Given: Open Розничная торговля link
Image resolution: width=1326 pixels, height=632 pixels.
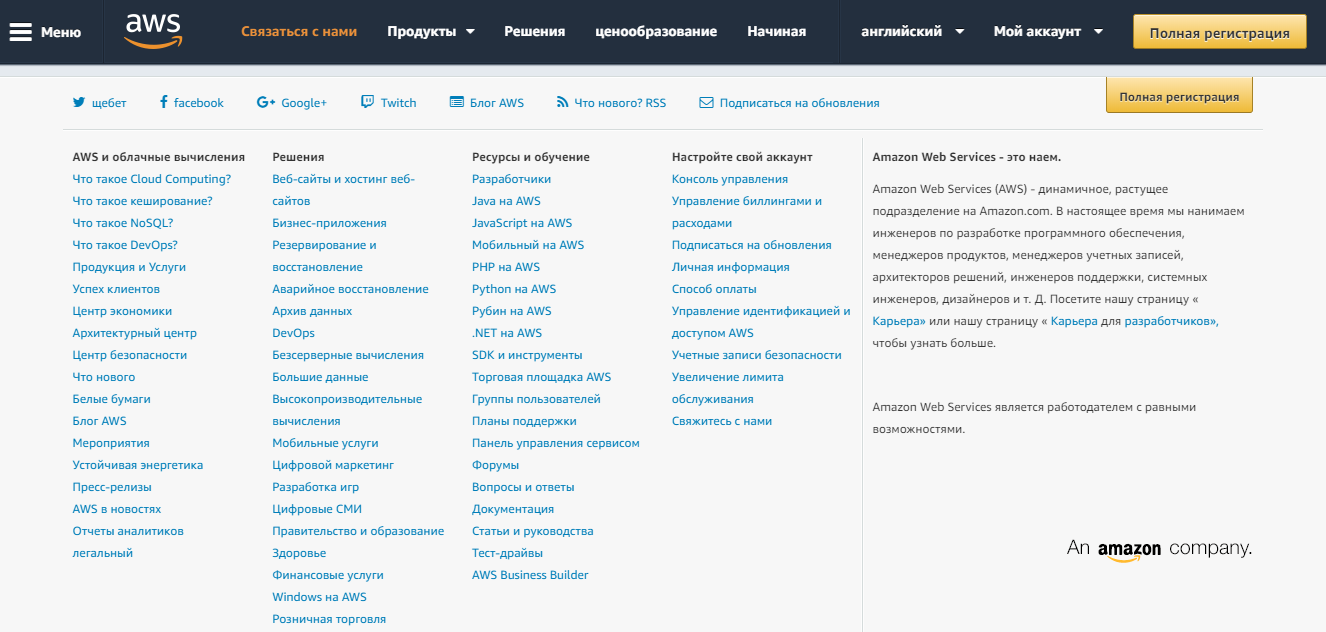Looking at the screenshot, I should coord(329,619).
